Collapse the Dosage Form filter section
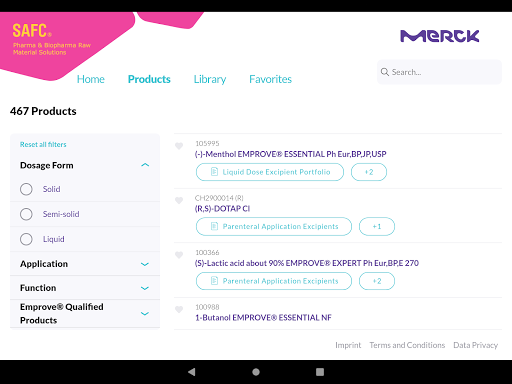512x384 pixels. (145, 165)
